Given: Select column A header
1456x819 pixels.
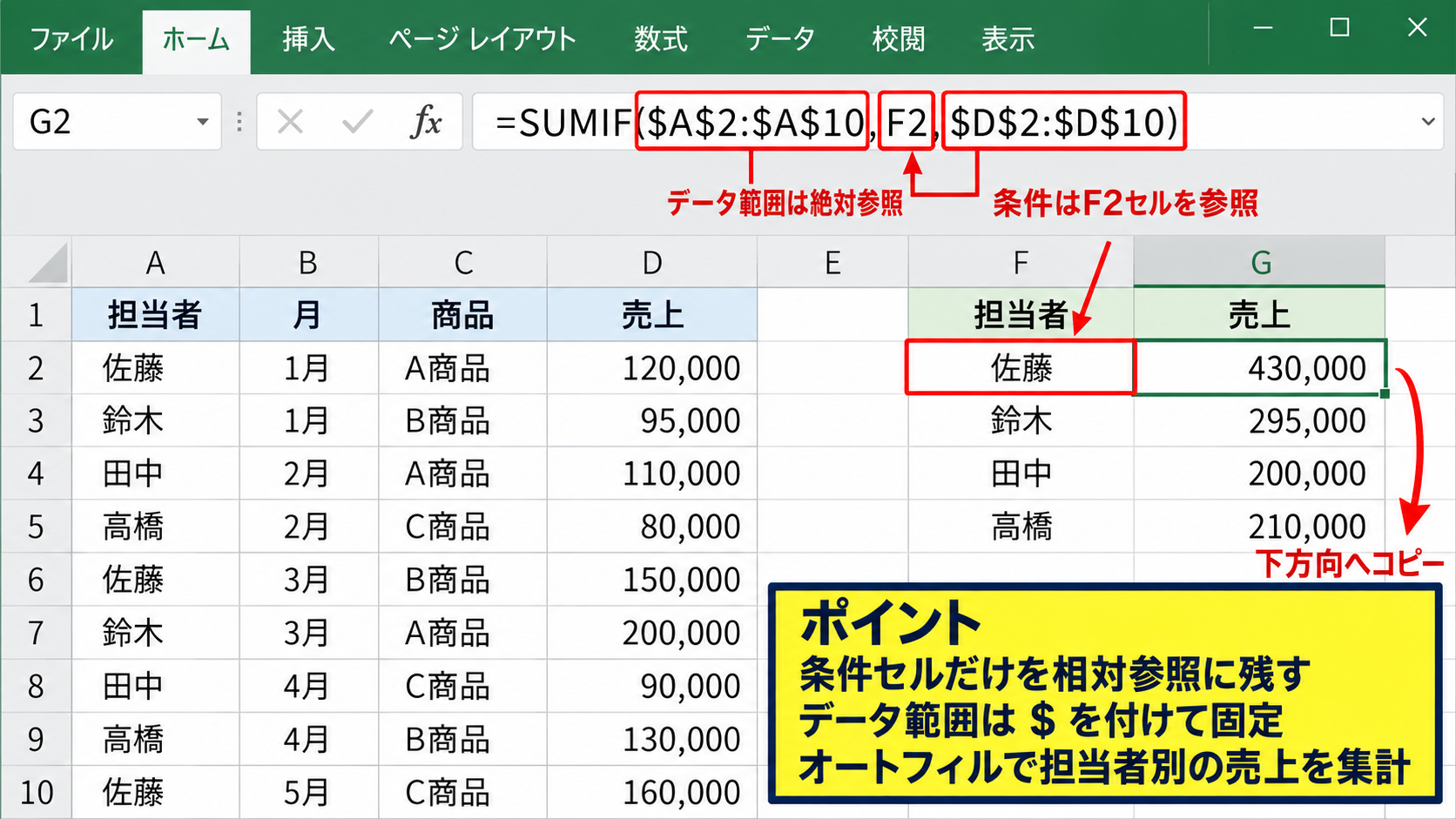Looking at the screenshot, I should [x=155, y=262].
